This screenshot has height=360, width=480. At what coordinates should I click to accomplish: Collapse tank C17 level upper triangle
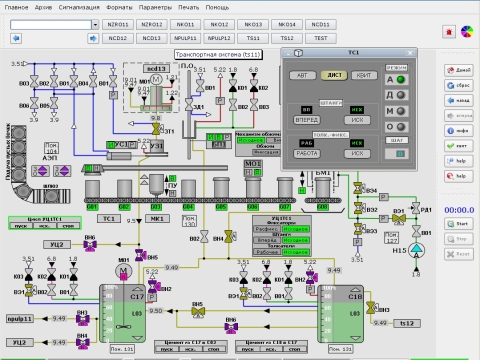[x=138, y=289]
